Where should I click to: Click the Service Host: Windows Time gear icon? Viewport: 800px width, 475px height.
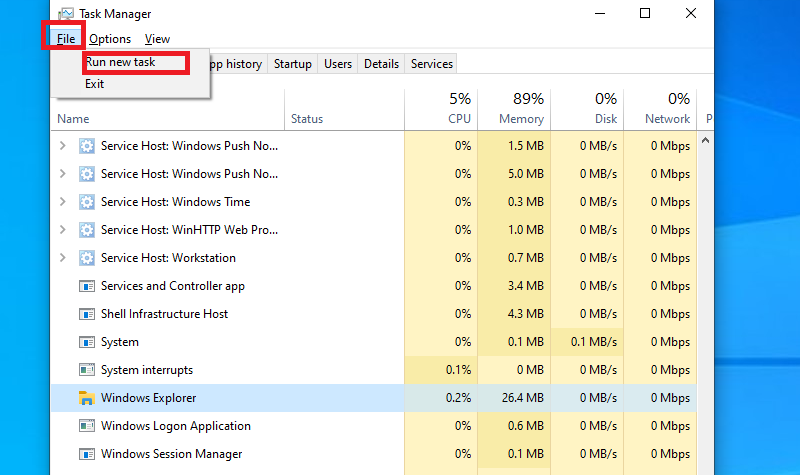(86, 202)
